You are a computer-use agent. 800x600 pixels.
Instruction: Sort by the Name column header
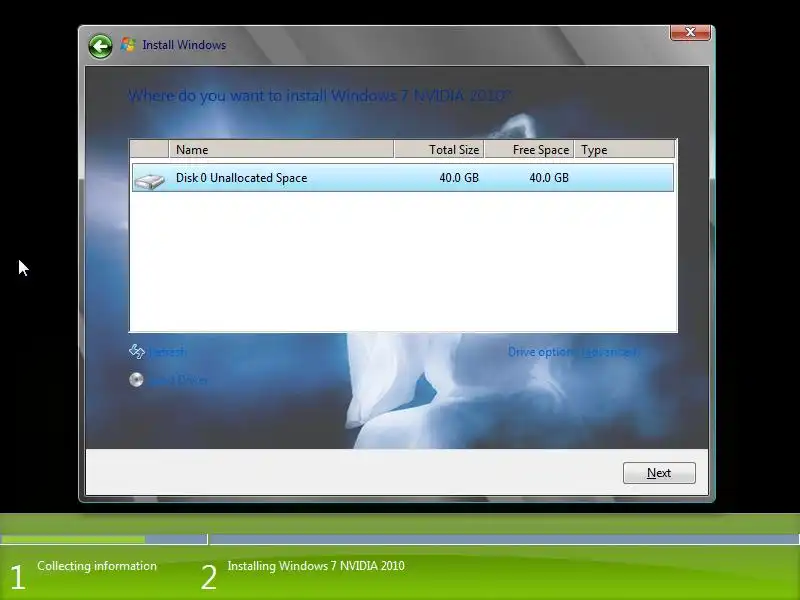pyautogui.click(x=281, y=149)
